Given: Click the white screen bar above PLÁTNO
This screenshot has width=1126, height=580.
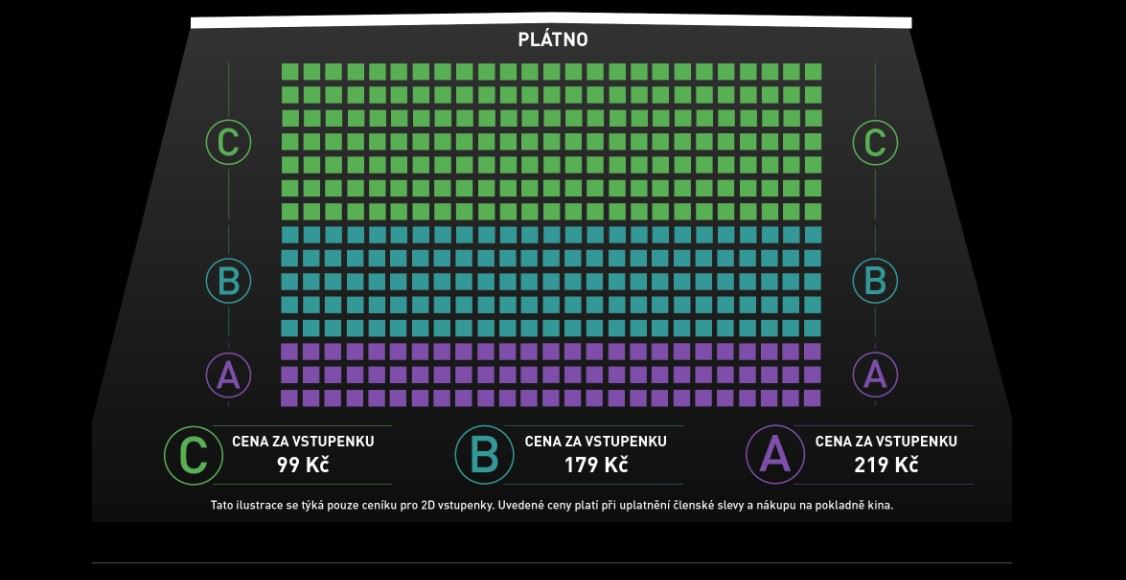Looking at the screenshot, I should point(551,21).
